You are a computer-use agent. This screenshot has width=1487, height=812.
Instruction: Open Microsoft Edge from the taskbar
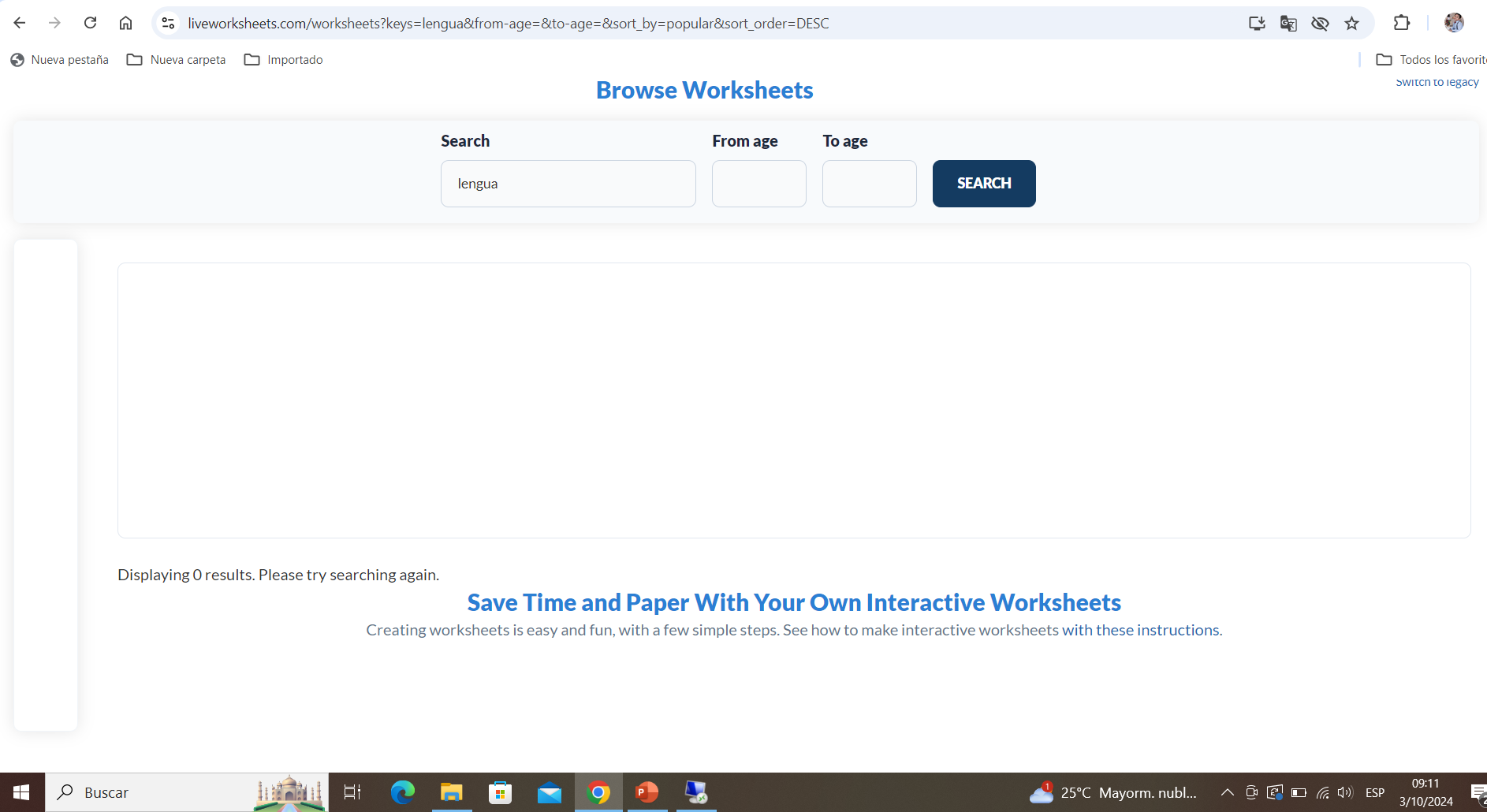pos(402,792)
